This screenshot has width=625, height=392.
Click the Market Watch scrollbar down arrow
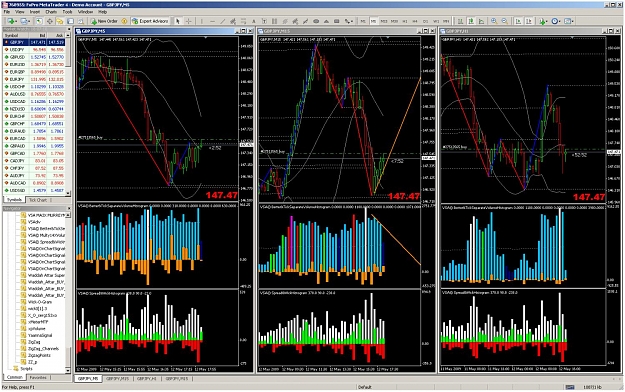pos(68,193)
